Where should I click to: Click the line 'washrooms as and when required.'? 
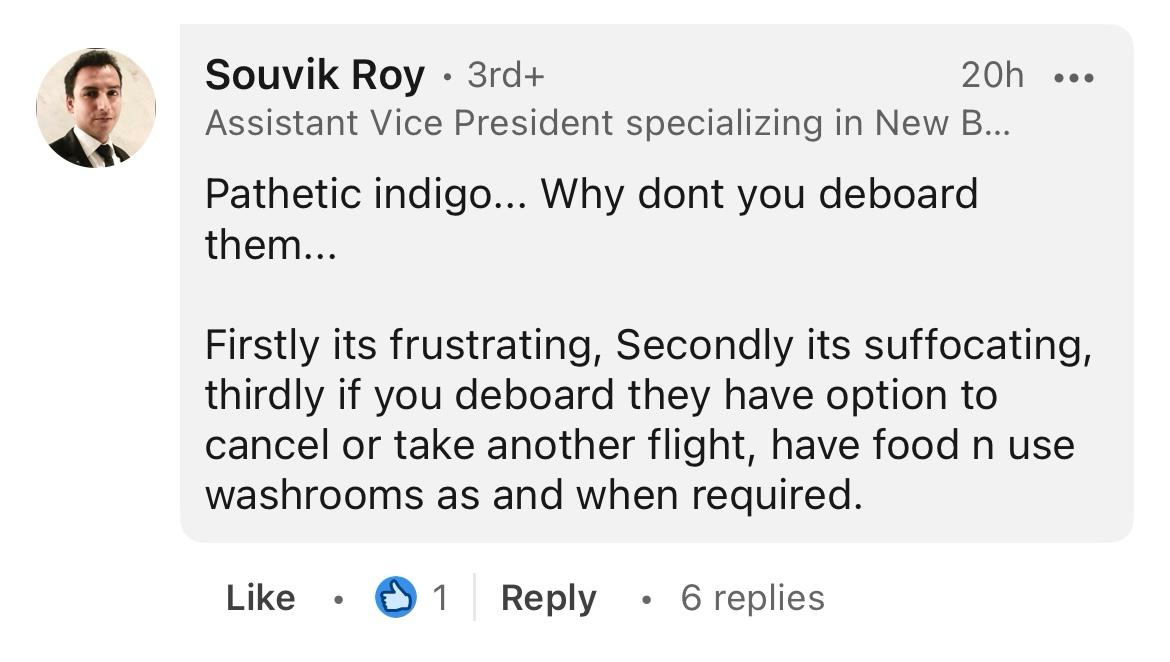pyautogui.click(x=534, y=496)
